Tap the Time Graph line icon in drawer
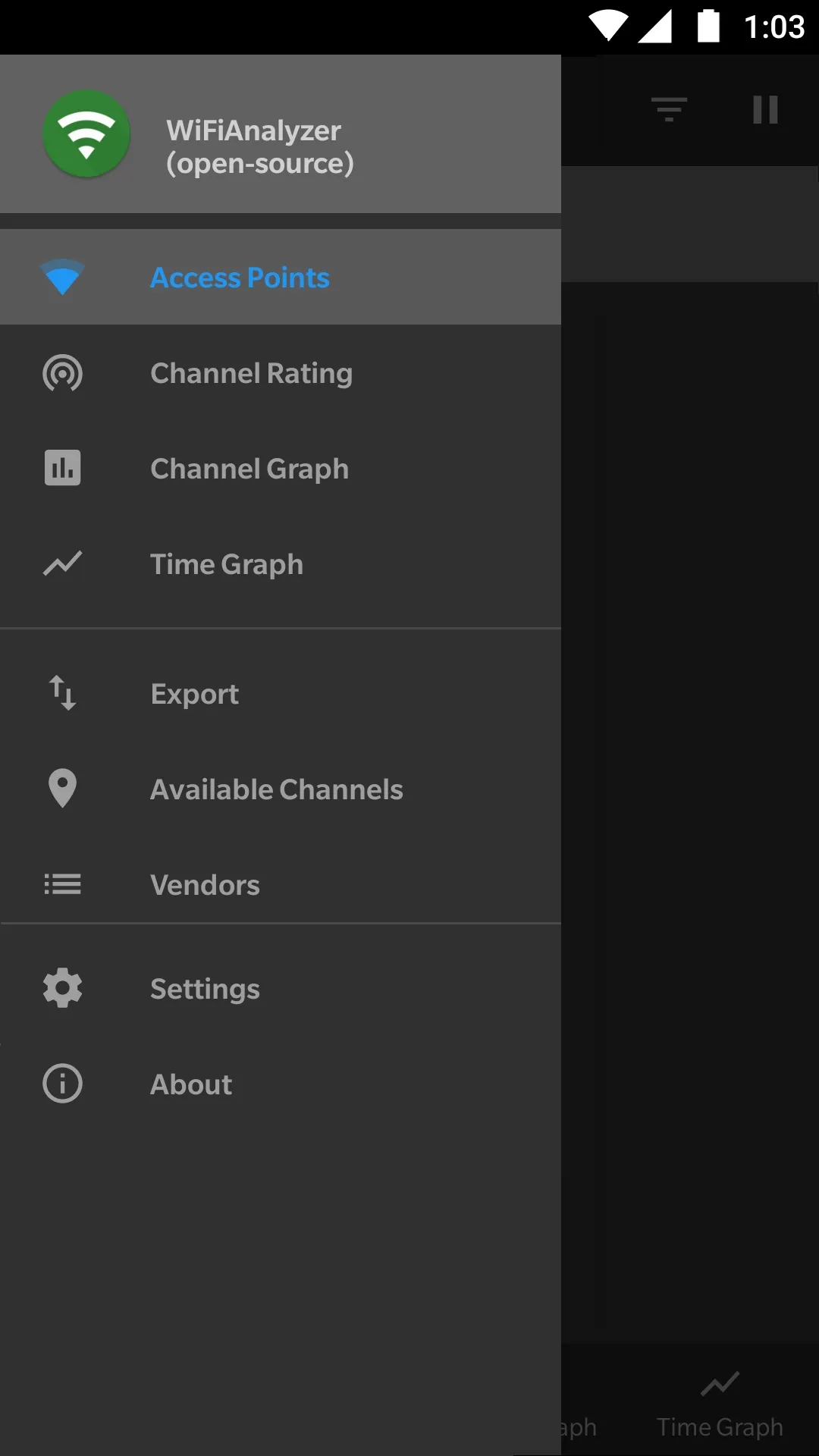Viewport: 819px width, 1456px height. point(62,563)
